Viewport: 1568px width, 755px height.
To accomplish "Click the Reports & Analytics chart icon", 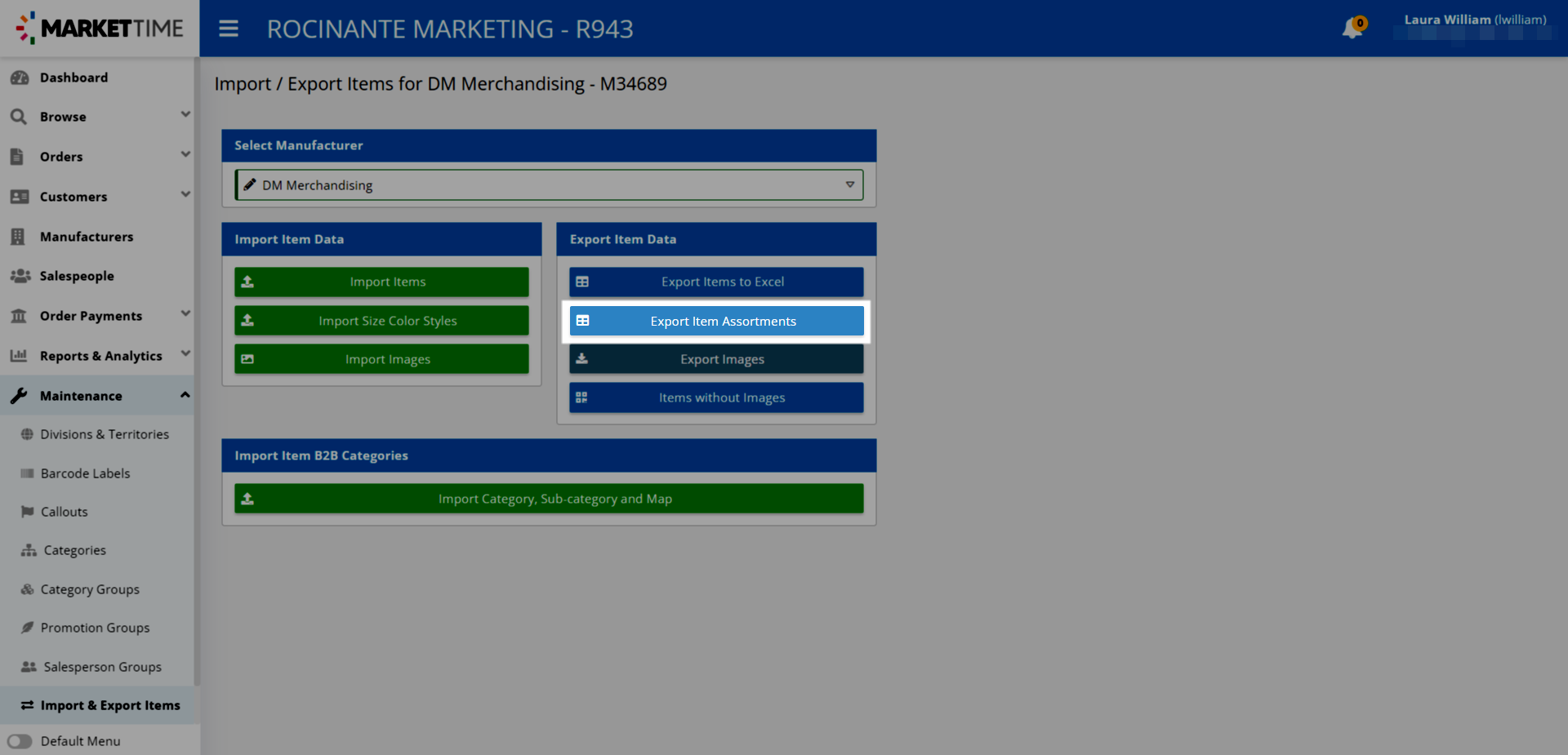I will 19,356.
